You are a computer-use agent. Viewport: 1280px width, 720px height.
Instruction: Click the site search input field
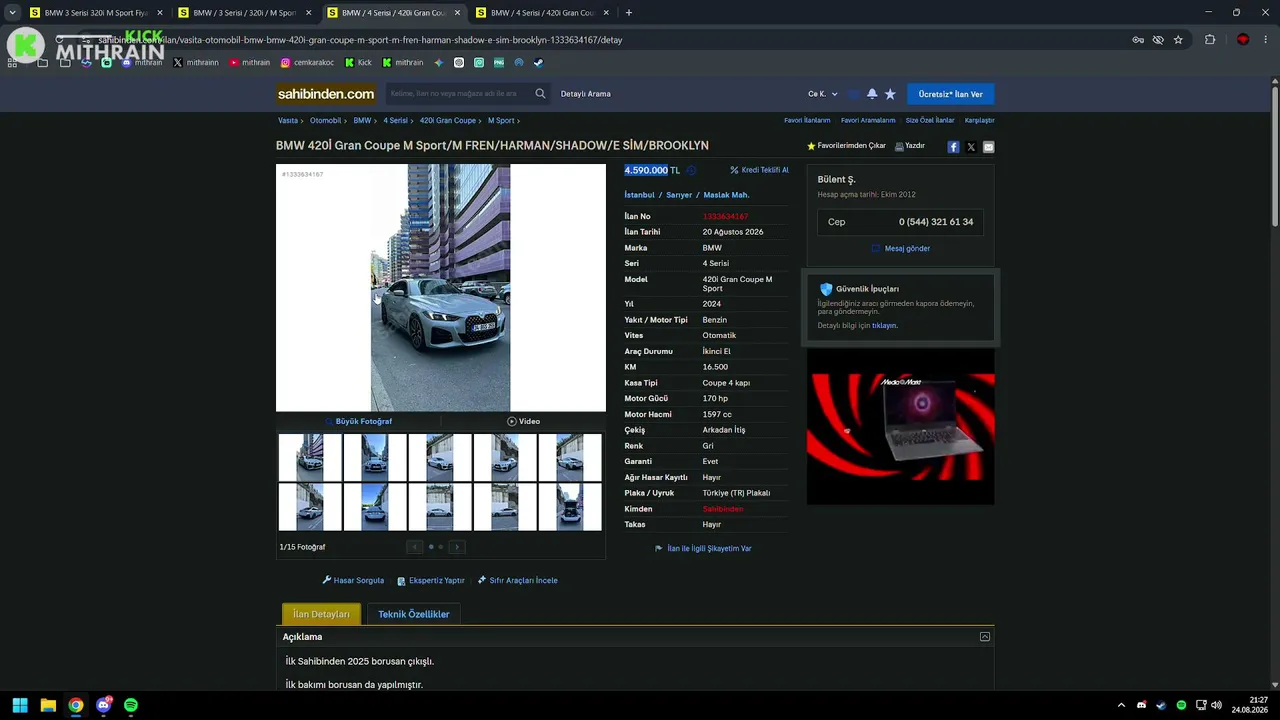click(458, 94)
